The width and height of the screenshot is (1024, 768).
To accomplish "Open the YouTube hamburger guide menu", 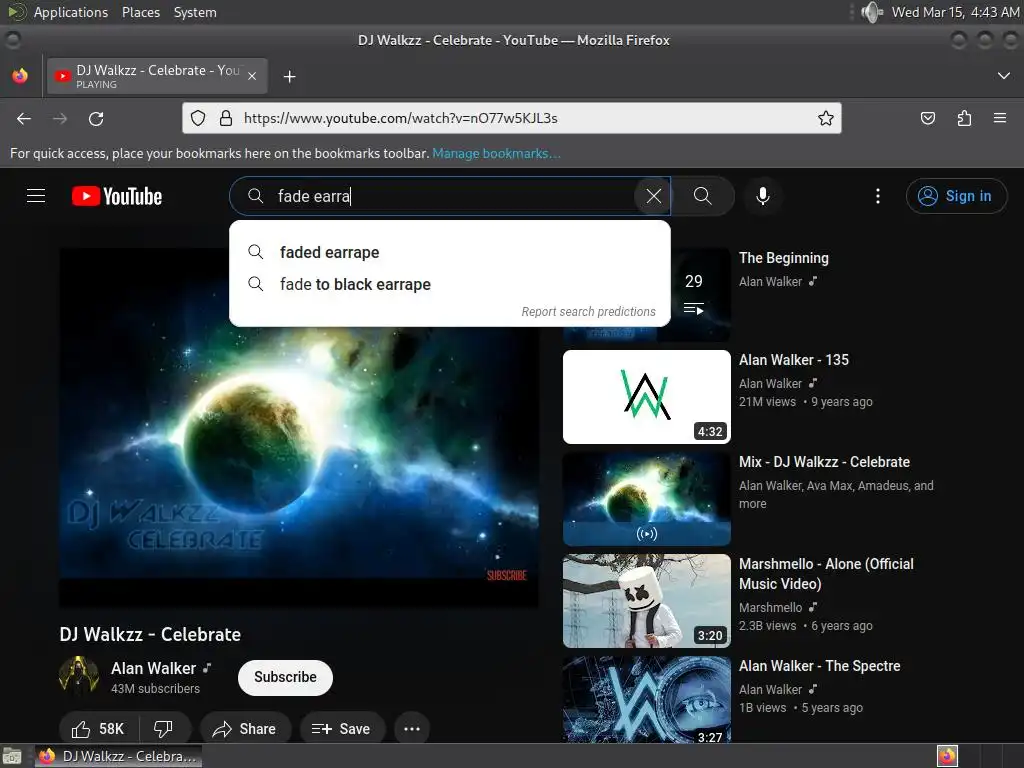I will [x=36, y=196].
